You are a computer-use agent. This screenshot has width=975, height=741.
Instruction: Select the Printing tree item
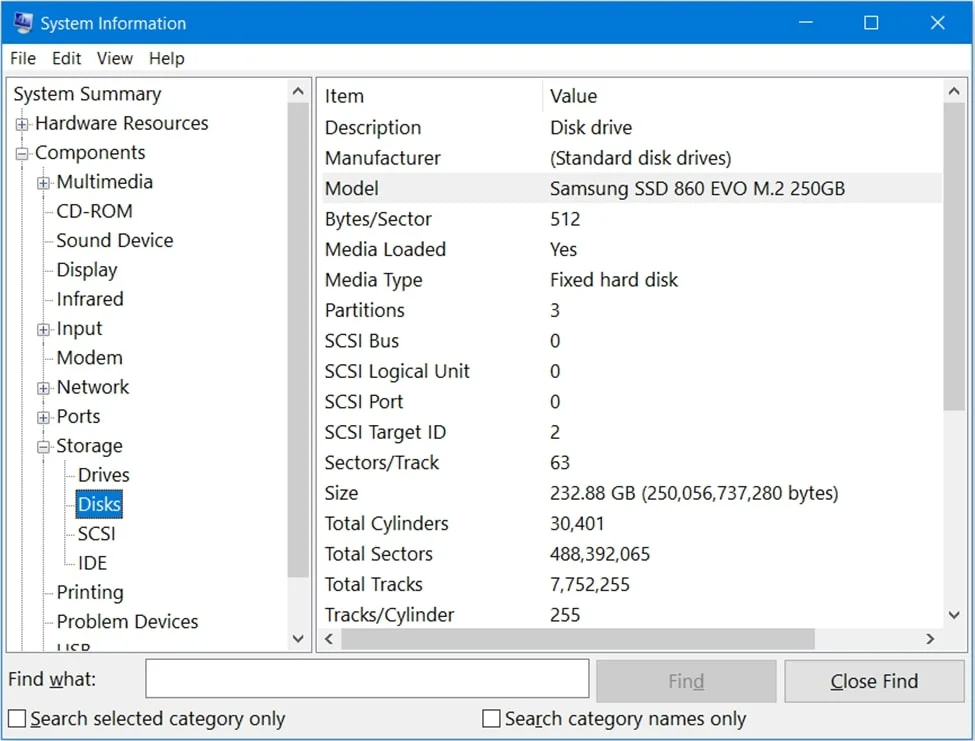point(90,592)
